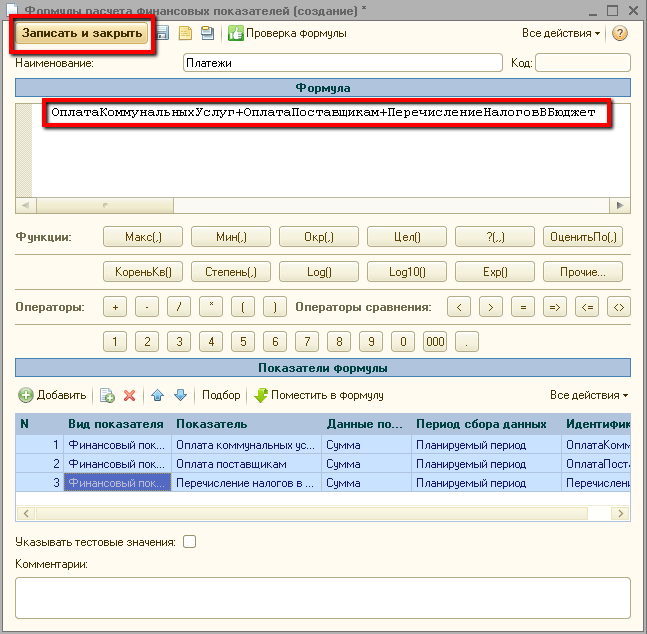Click the help question mark icon
This screenshot has width=647, height=634.
tap(620, 33)
